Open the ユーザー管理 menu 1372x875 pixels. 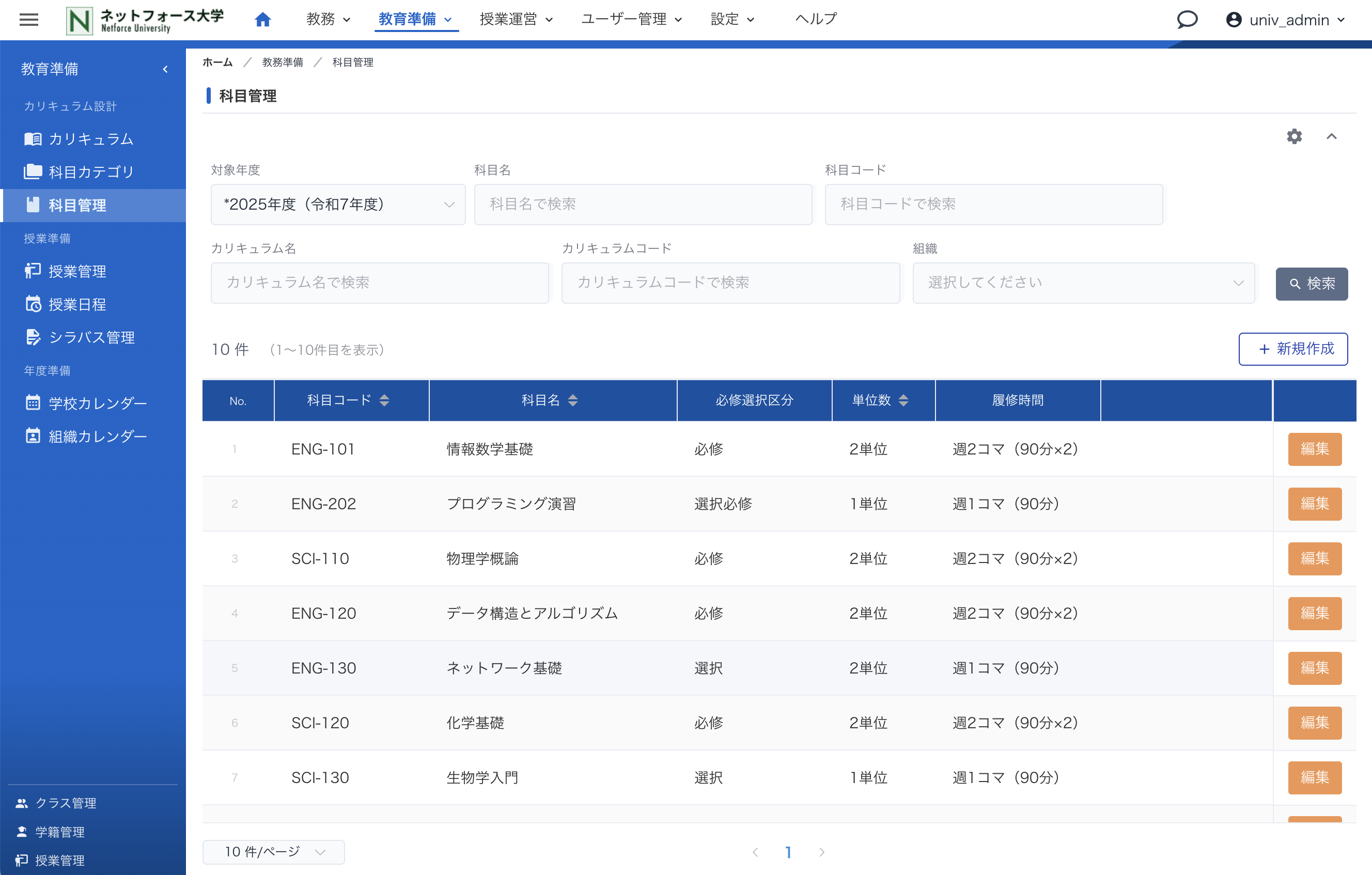(x=630, y=19)
